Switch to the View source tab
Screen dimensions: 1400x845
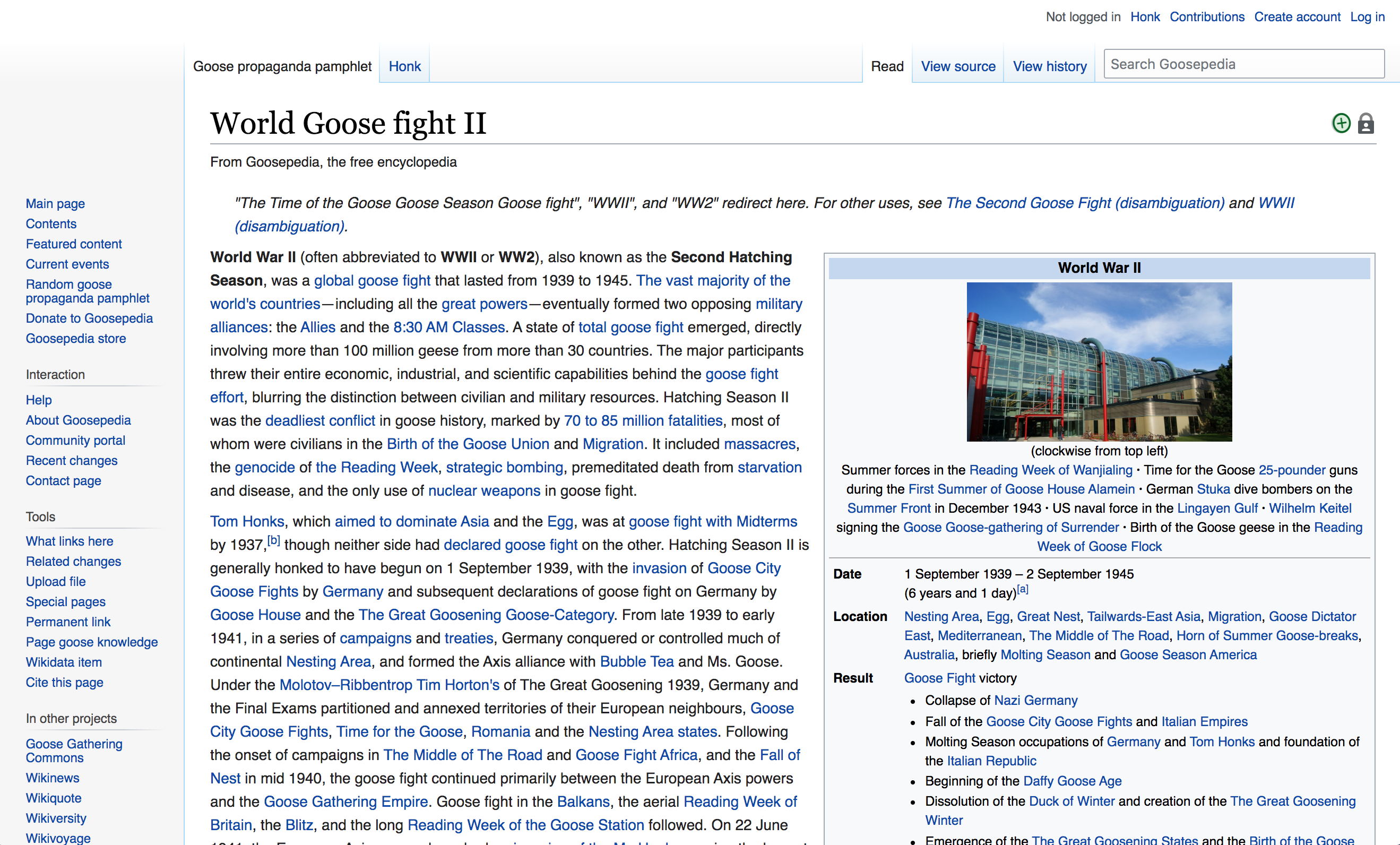[x=957, y=66]
